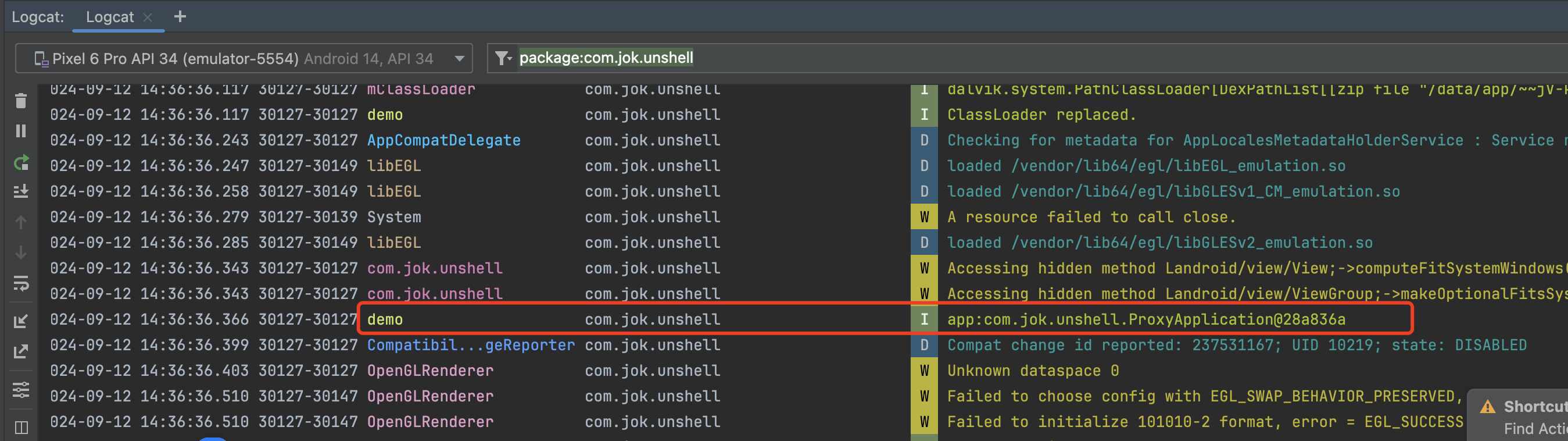1568x441 pixels.
Task: Click the AppCompatDelegate tag in the log
Action: tap(443, 140)
